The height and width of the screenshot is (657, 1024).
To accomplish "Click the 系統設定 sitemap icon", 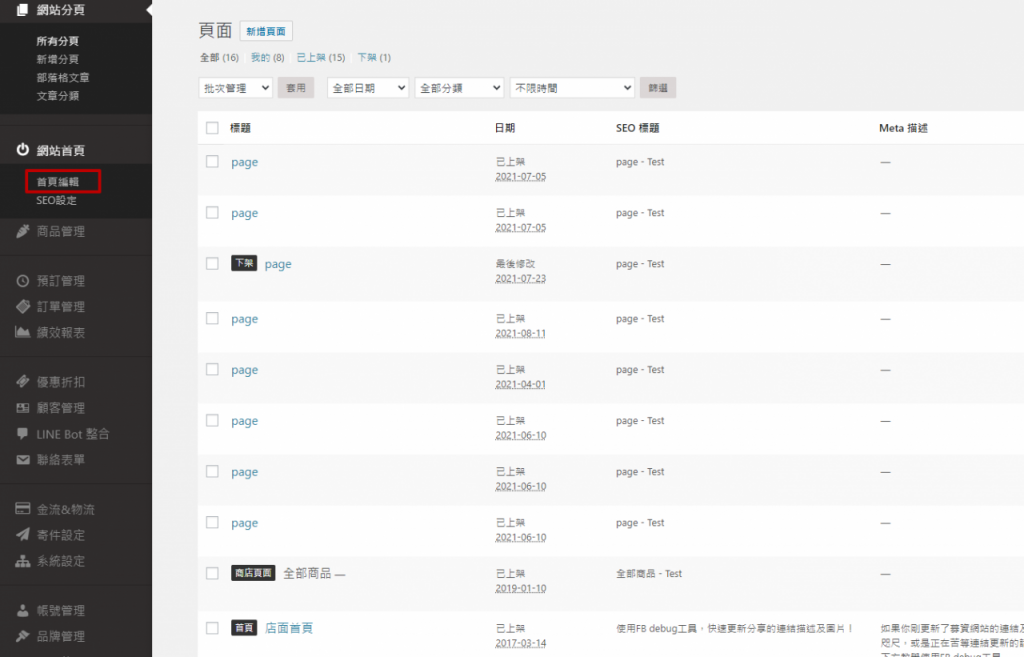I will [23, 561].
